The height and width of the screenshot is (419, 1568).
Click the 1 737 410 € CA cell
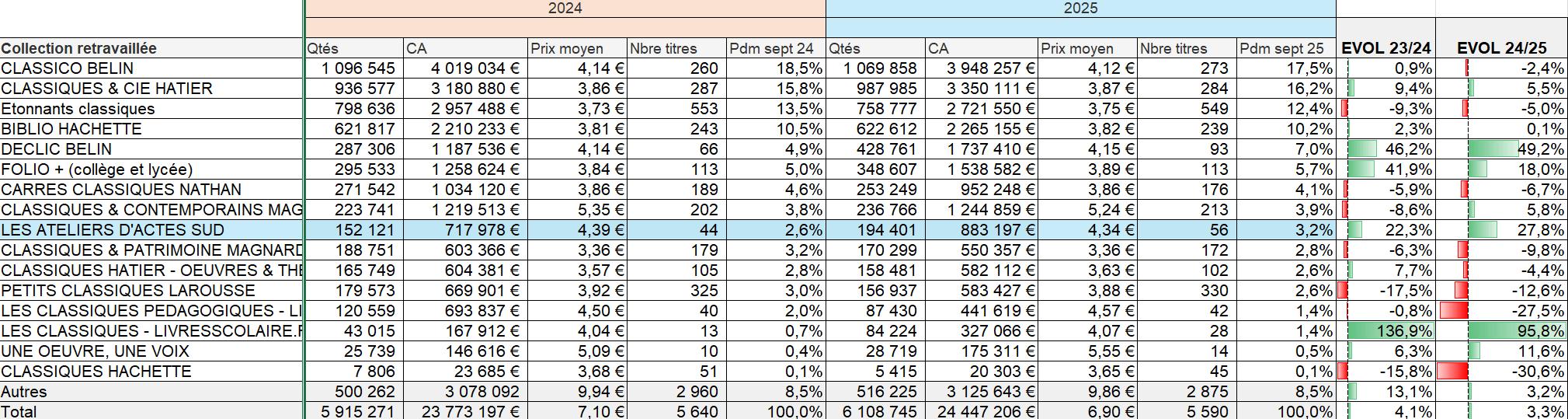click(982, 149)
